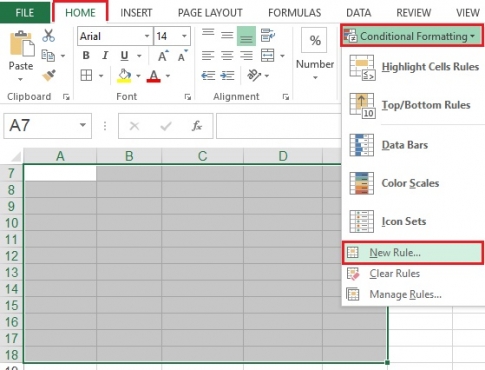This screenshot has height=370, width=485.
Task: Open the Paste dropdown arrow
Action: coord(21,79)
